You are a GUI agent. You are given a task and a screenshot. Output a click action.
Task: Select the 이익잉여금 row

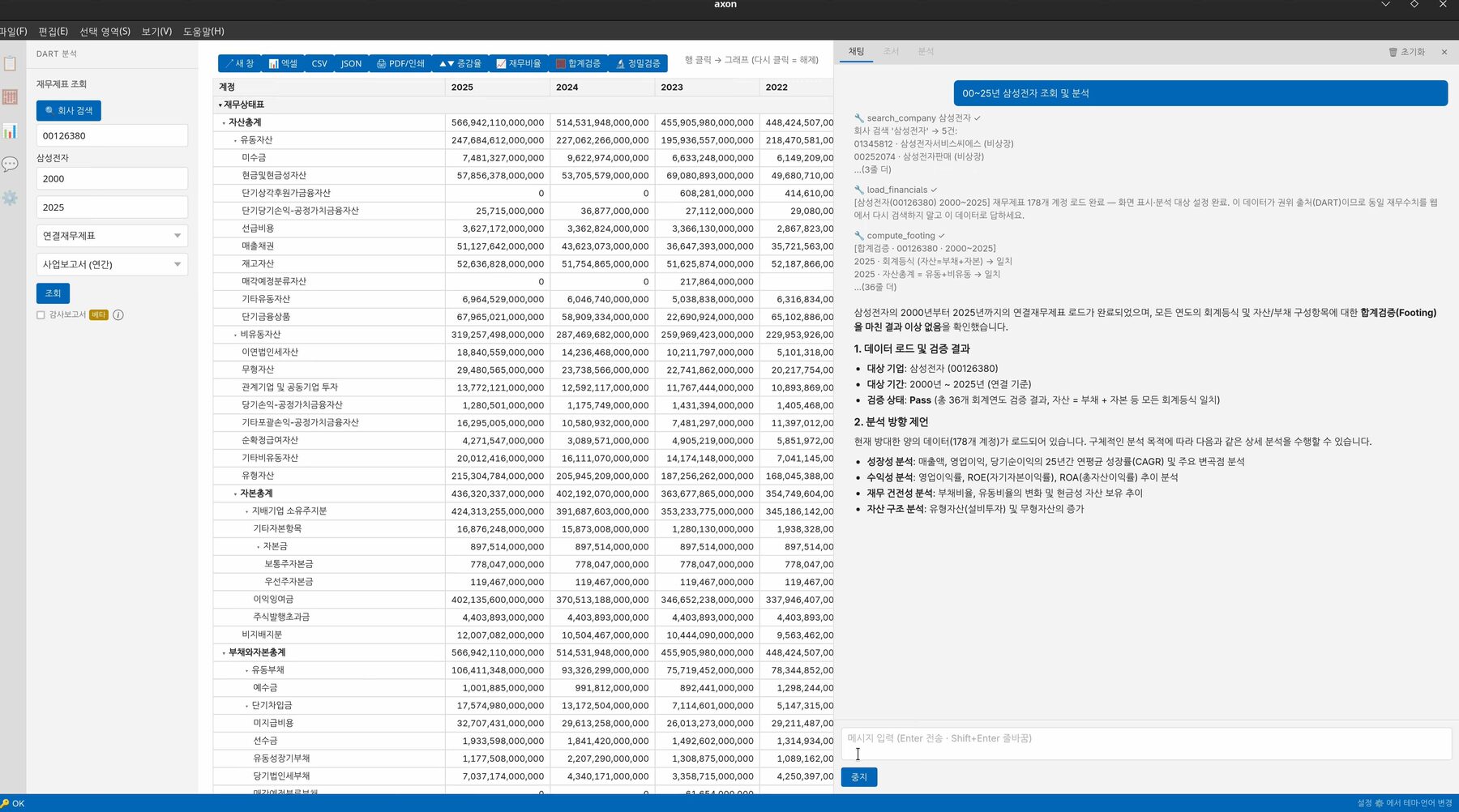[x=523, y=600]
